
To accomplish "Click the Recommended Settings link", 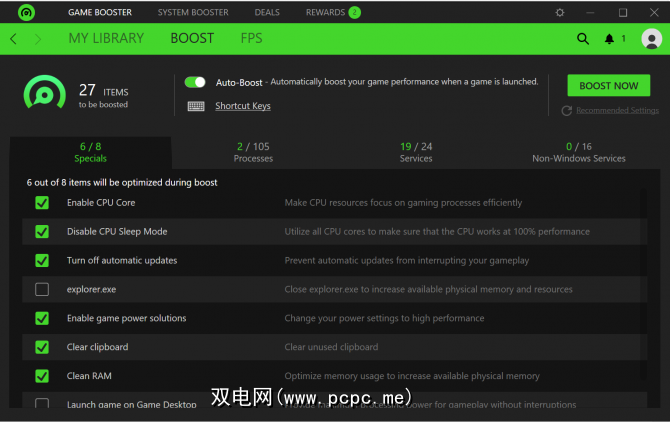I will (x=617, y=111).
